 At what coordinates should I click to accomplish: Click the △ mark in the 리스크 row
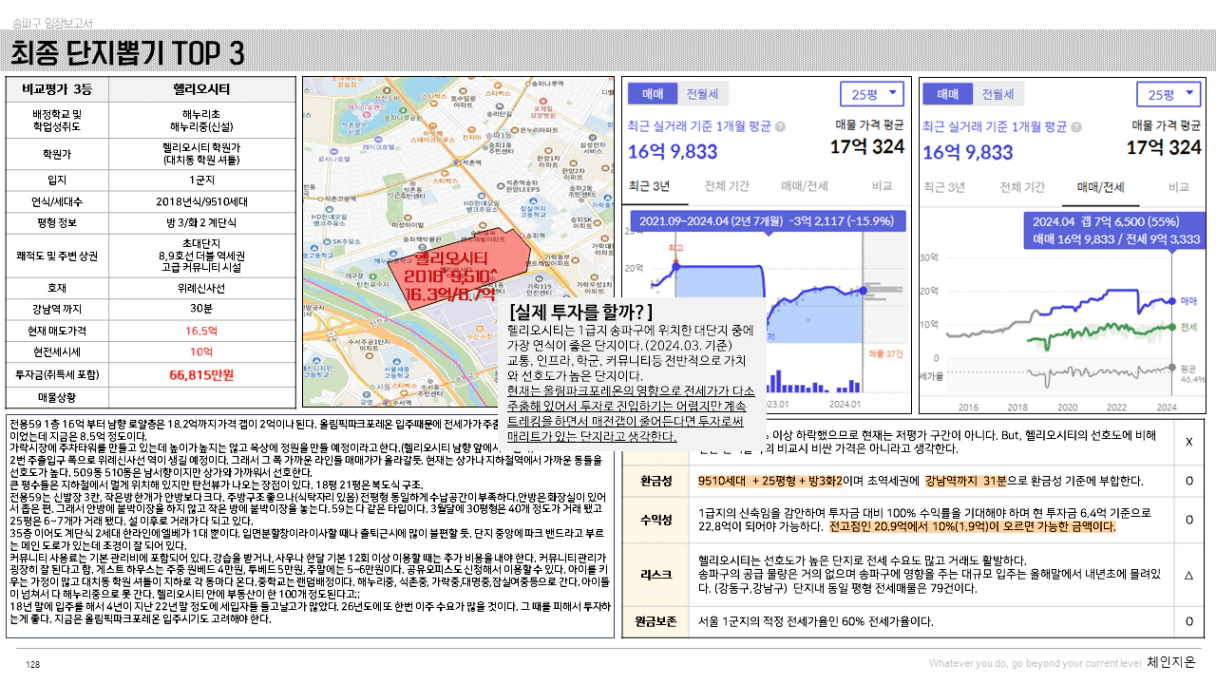point(1188,575)
